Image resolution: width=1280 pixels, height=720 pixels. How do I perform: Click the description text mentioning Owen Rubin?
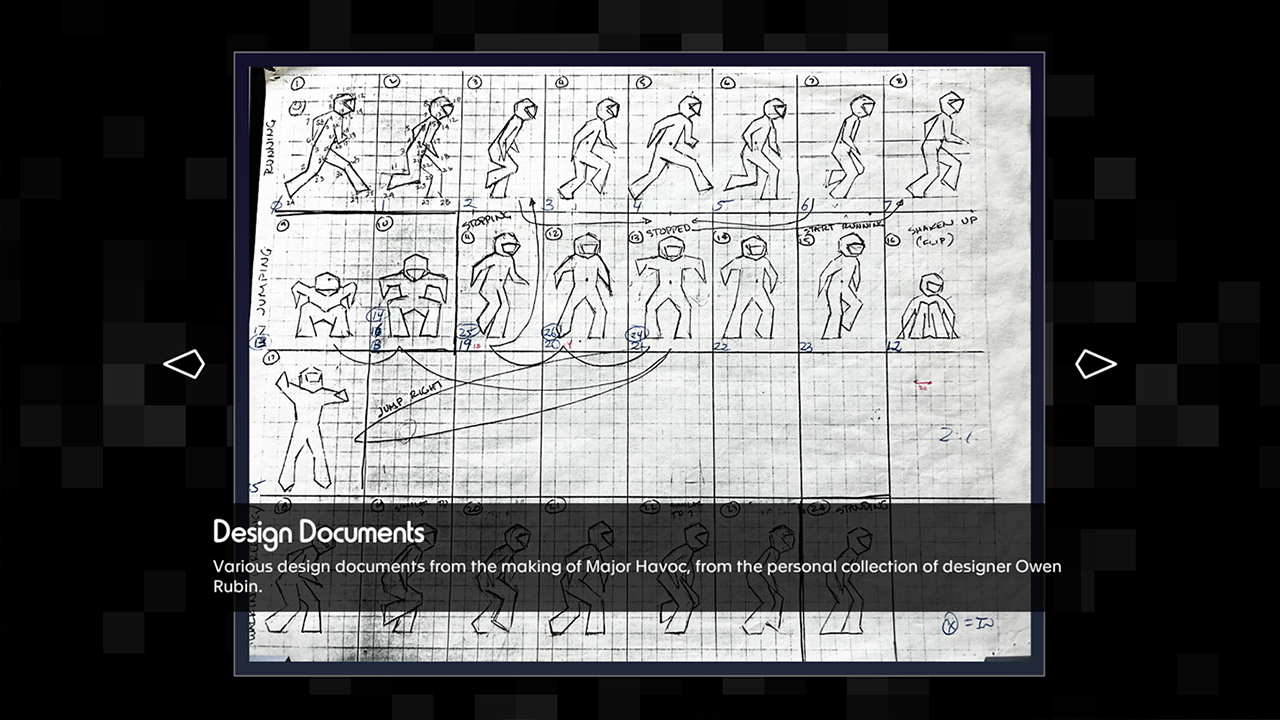(x=636, y=576)
